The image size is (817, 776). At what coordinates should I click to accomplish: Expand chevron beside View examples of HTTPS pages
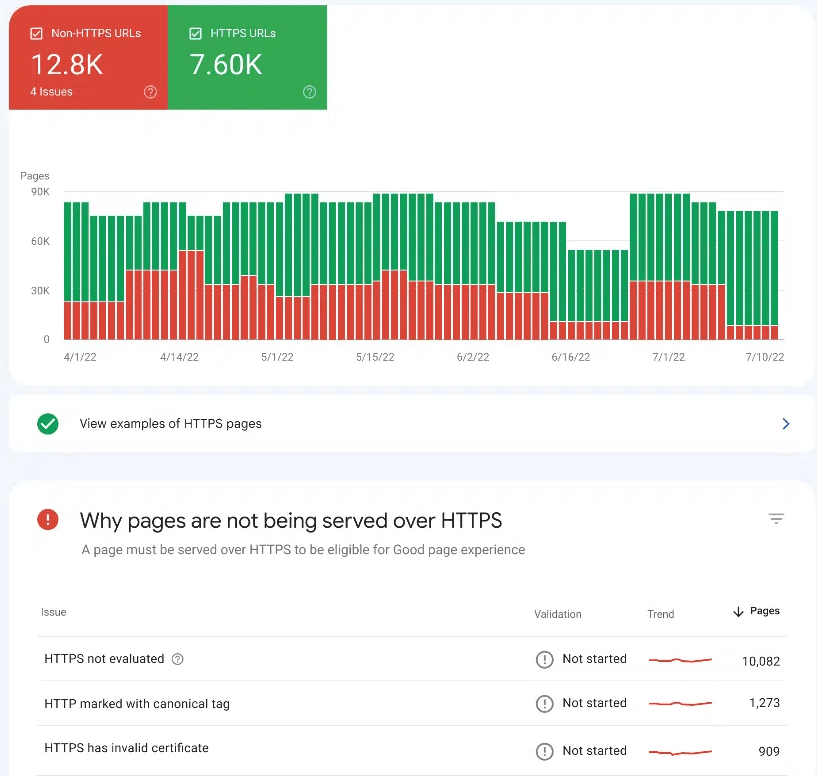click(786, 424)
